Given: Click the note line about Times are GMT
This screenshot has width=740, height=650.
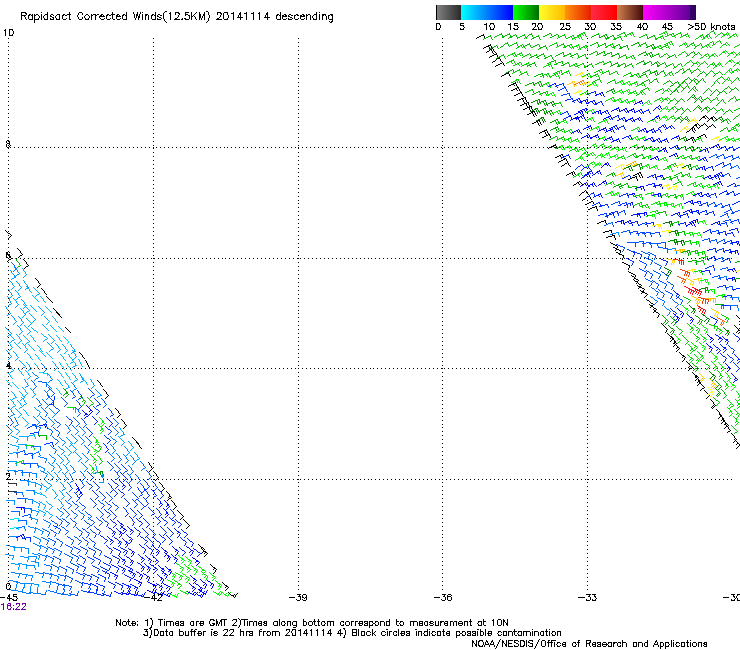Looking at the screenshot, I should 312,623.
